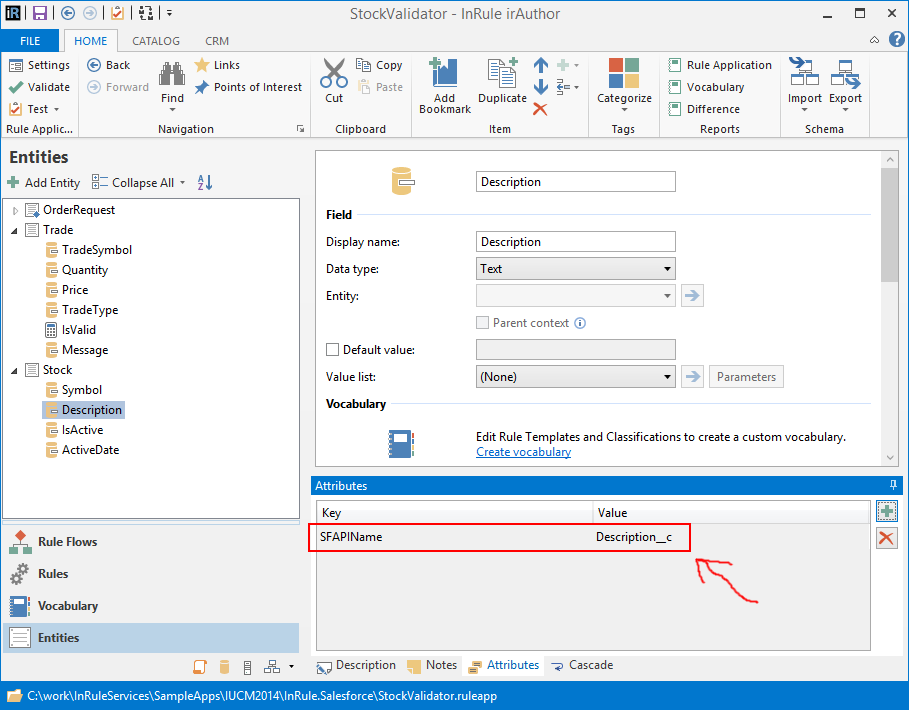Expand the OrderRequest entity node
909x710 pixels.
click(16, 210)
